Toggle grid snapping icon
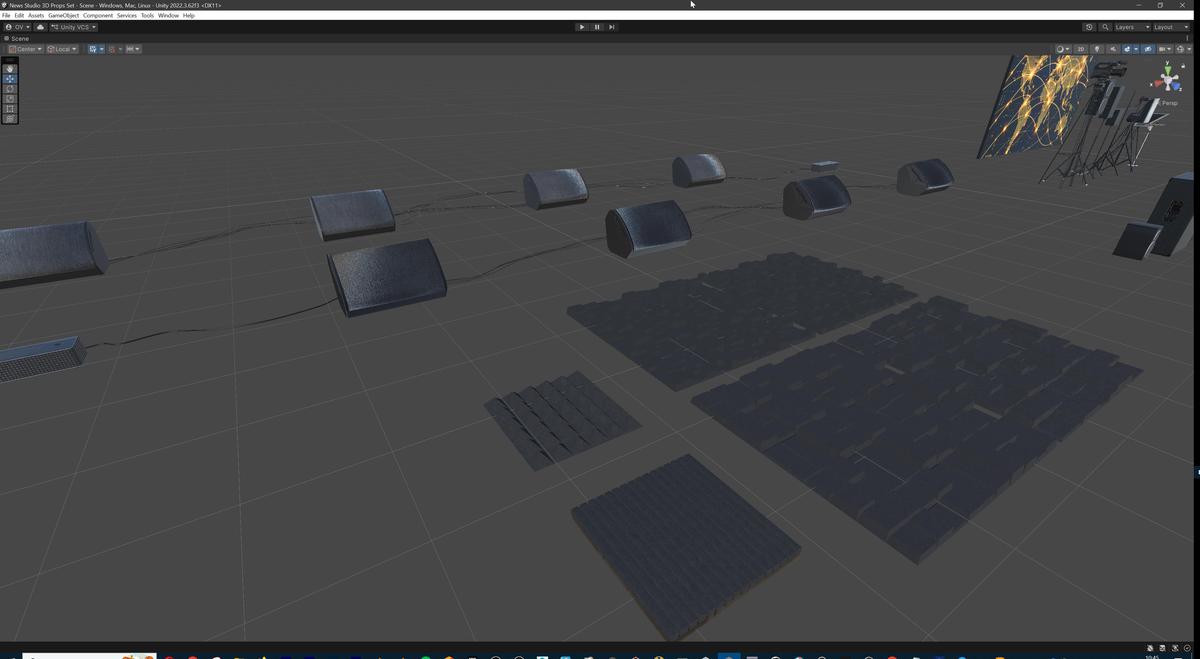The width and height of the screenshot is (1200, 659). pos(112,49)
